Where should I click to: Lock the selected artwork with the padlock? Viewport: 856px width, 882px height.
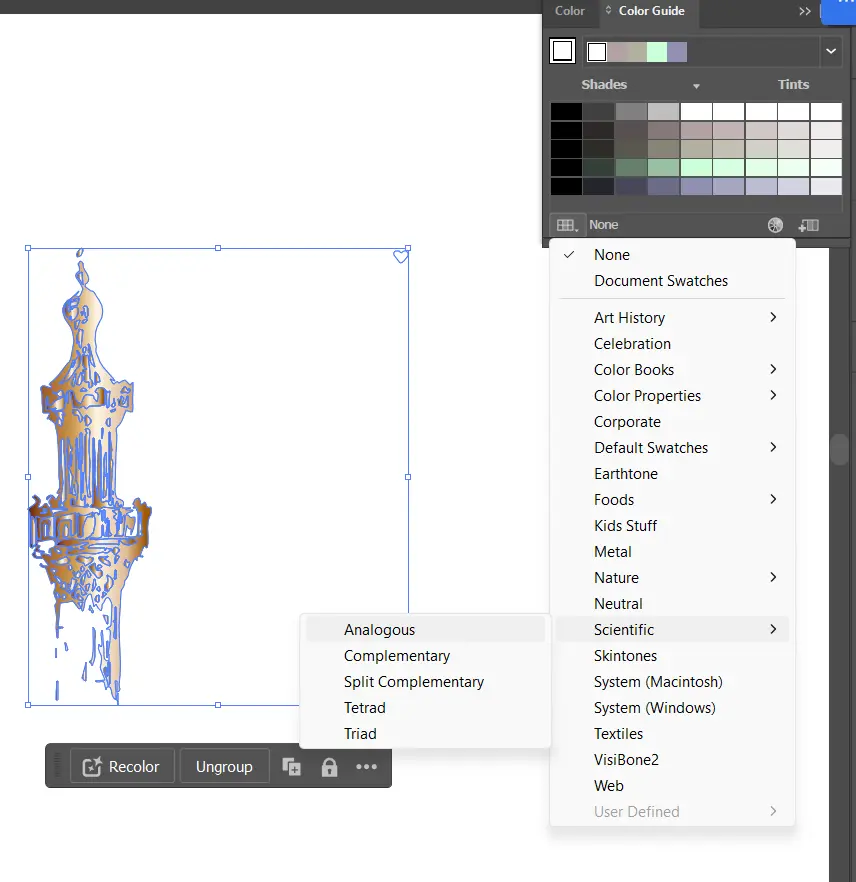pos(329,766)
